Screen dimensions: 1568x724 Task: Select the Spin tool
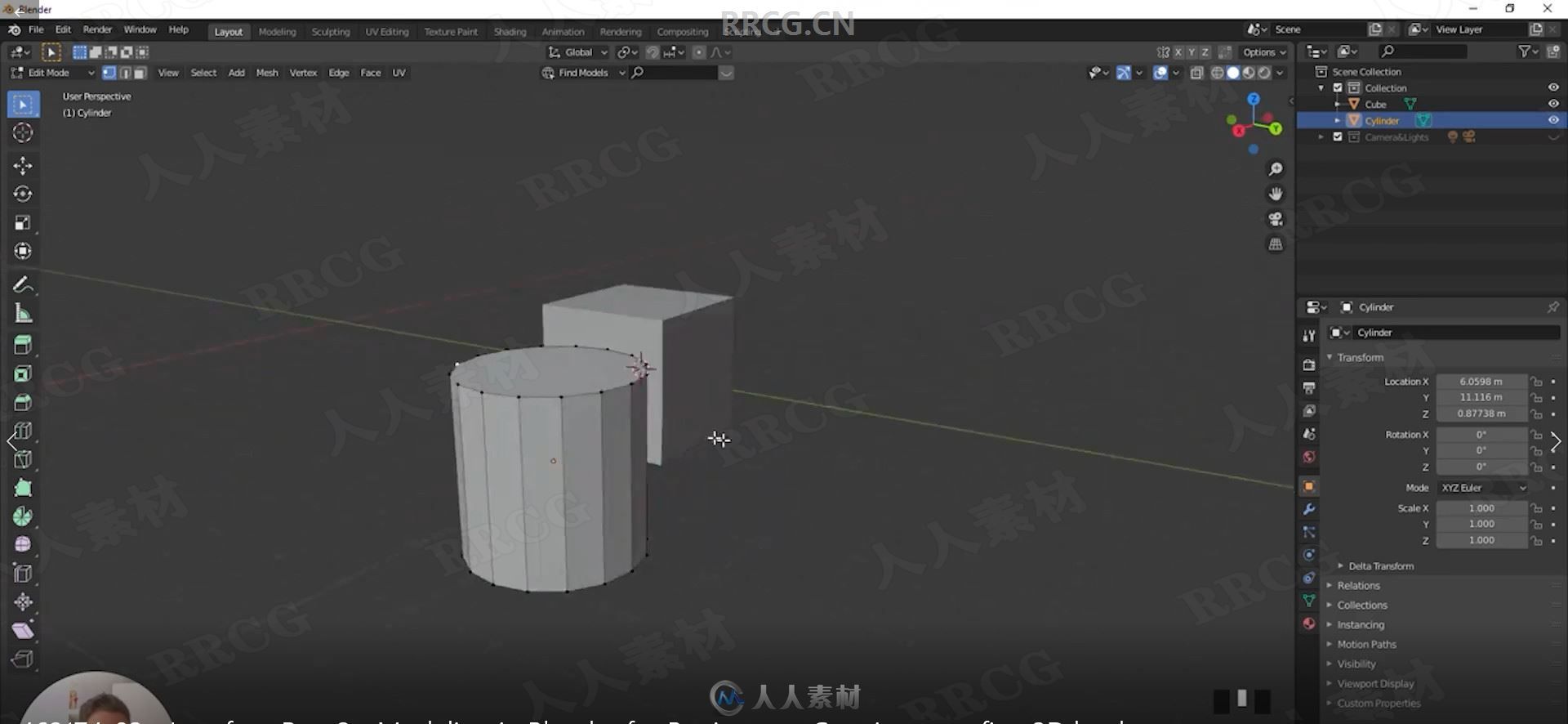point(23,516)
